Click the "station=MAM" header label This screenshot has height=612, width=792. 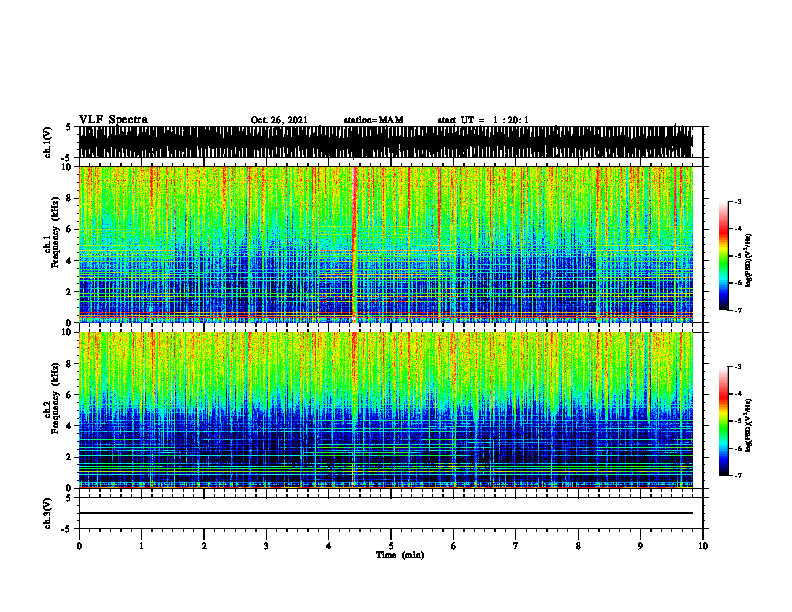click(x=373, y=120)
